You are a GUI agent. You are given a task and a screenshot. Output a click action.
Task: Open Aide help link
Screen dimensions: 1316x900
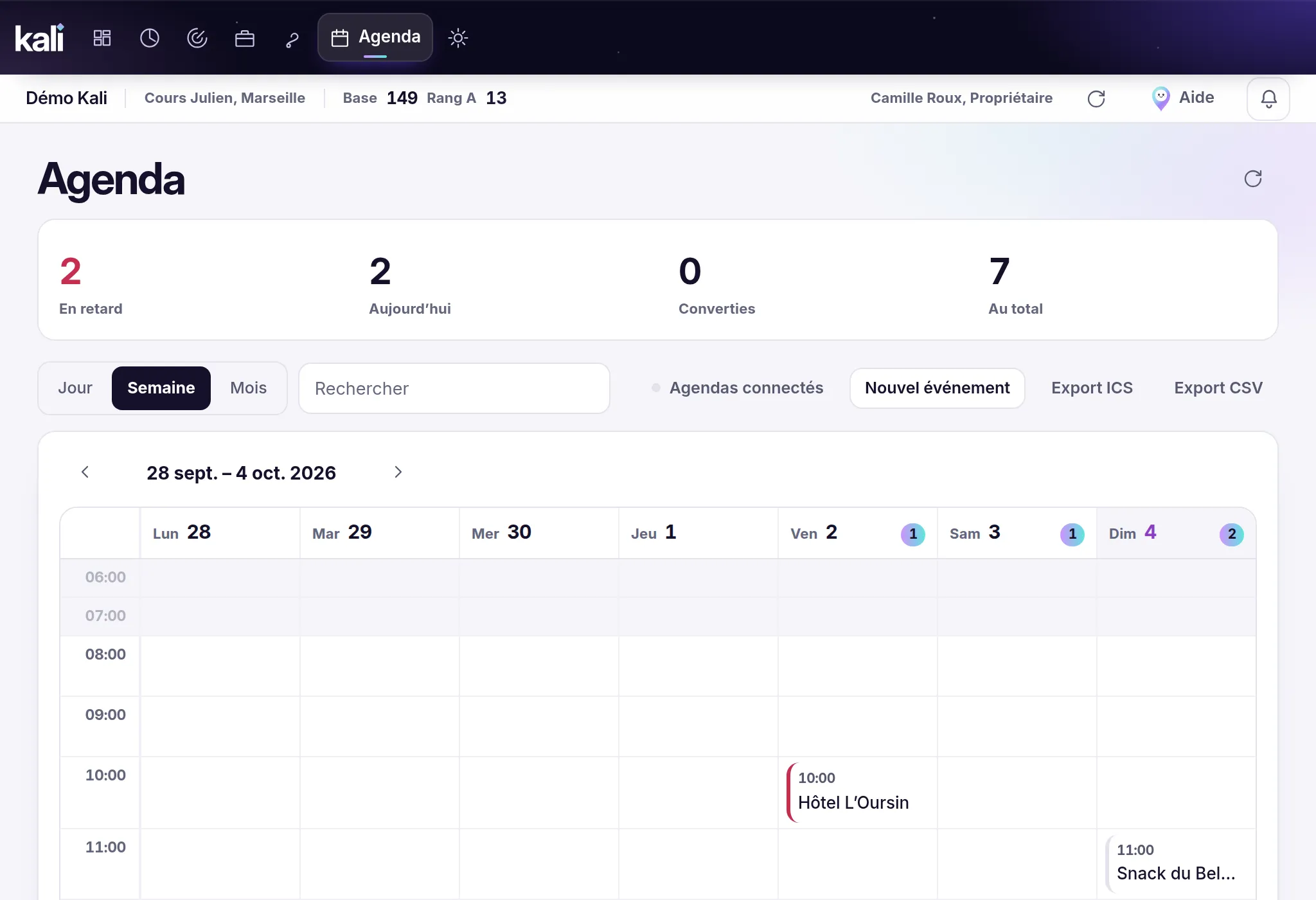[x=1183, y=98]
